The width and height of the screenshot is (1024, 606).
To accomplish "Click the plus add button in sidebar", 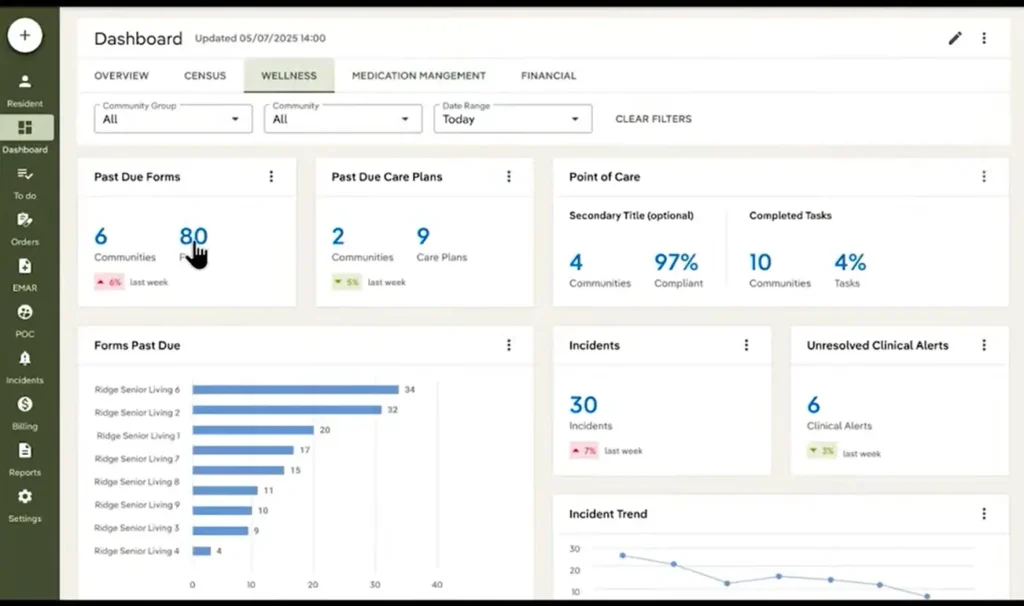I will (25, 35).
